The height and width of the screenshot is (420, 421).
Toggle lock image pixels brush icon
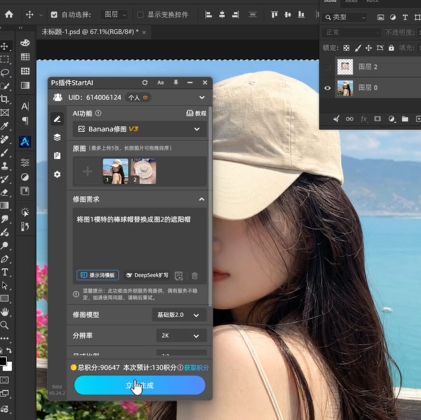pyautogui.click(x=358, y=48)
